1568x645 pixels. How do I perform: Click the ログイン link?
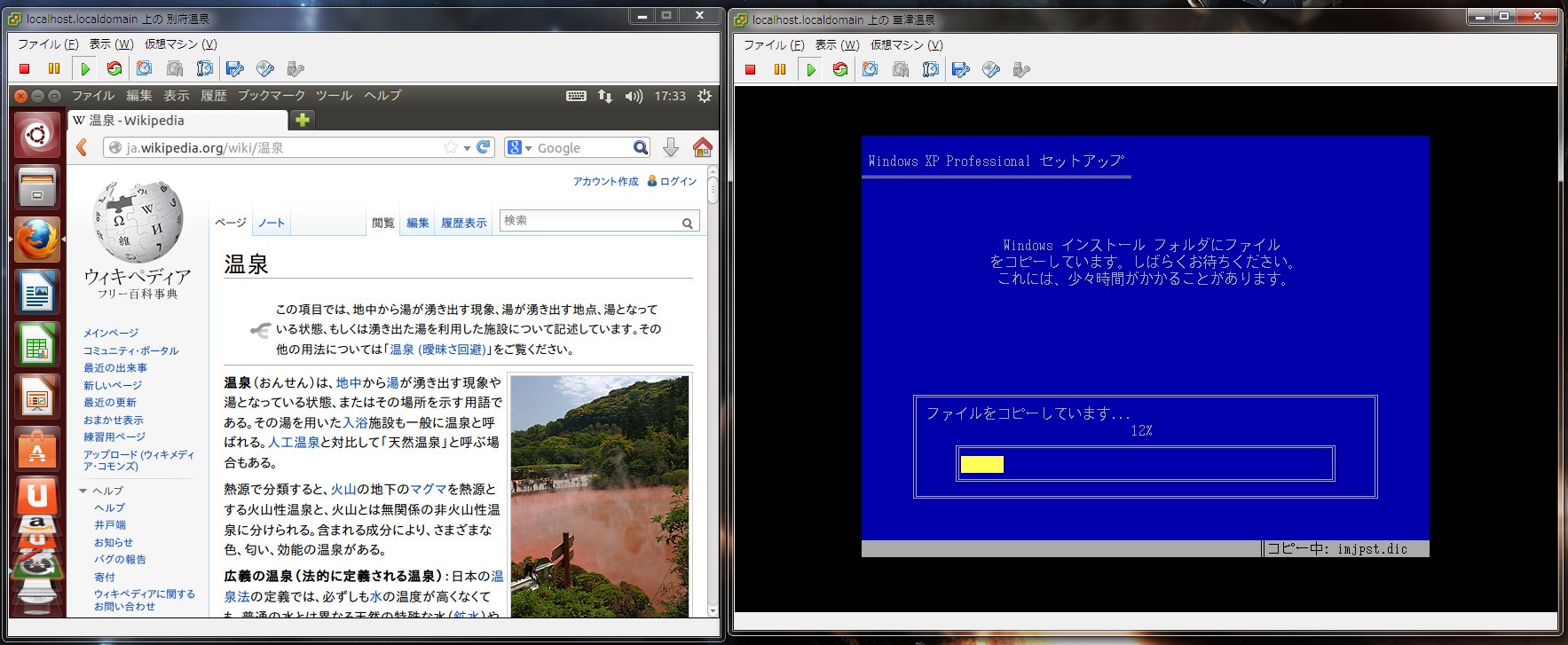tap(679, 181)
